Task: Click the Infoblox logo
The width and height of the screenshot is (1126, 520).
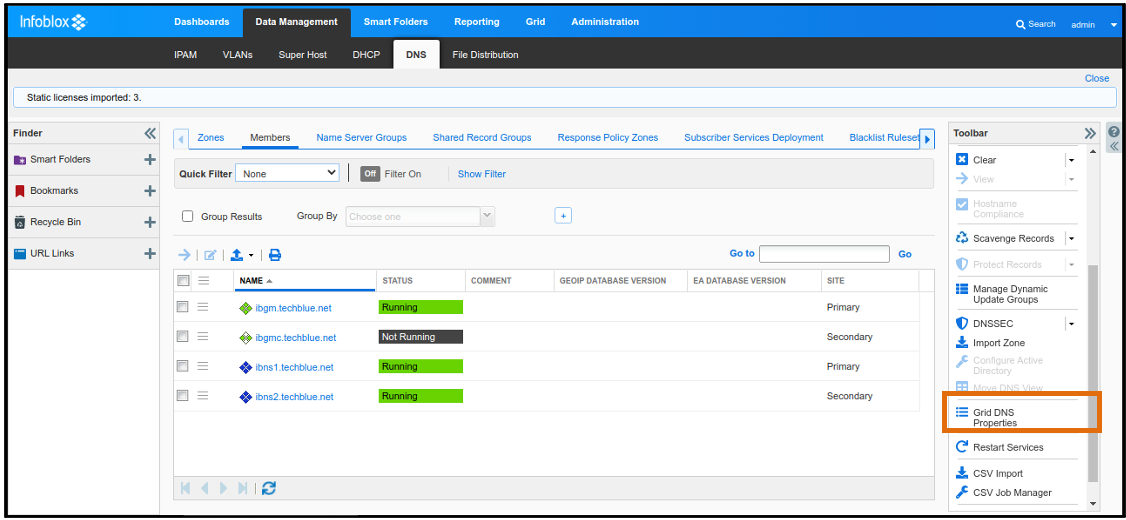Action: pos(53,22)
